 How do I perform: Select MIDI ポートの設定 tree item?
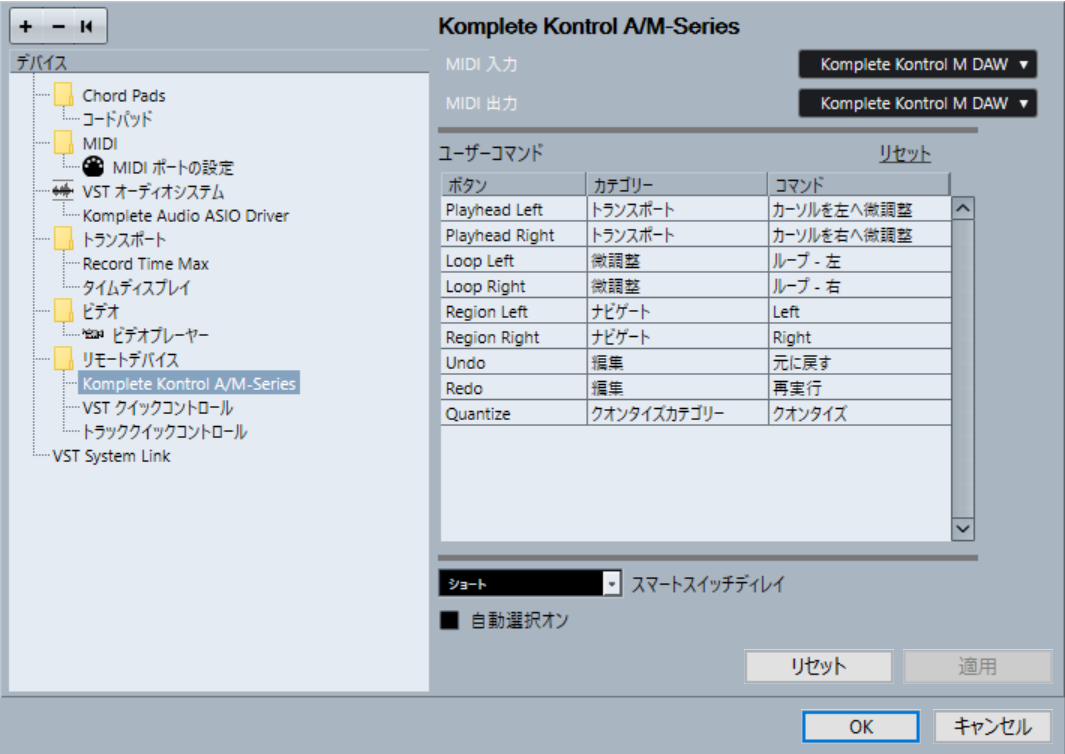click(x=173, y=167)
